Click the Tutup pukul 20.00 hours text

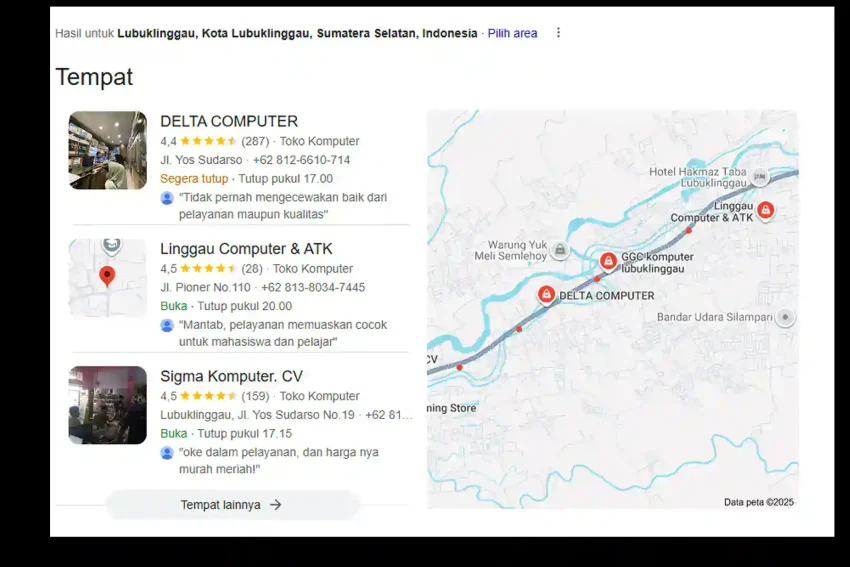click(244, 306)
